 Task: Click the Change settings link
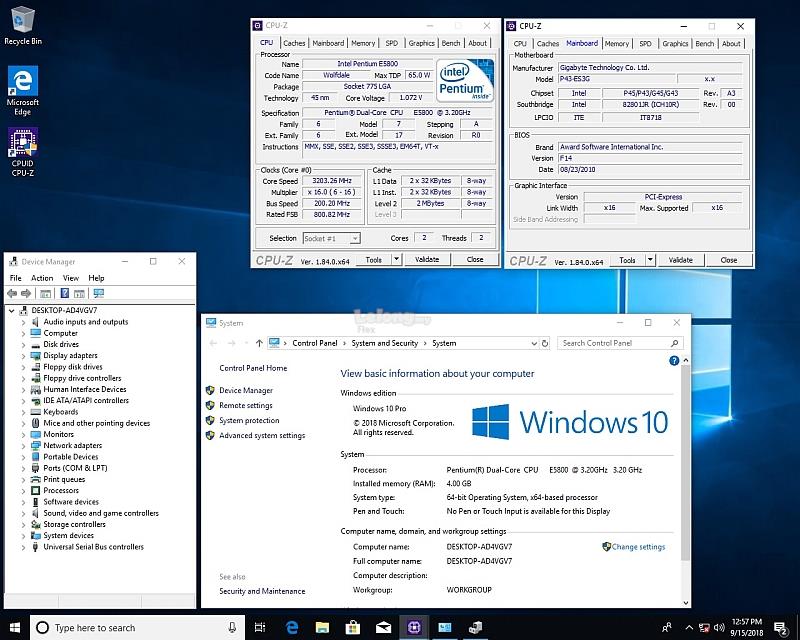click(x=638, y=547)
